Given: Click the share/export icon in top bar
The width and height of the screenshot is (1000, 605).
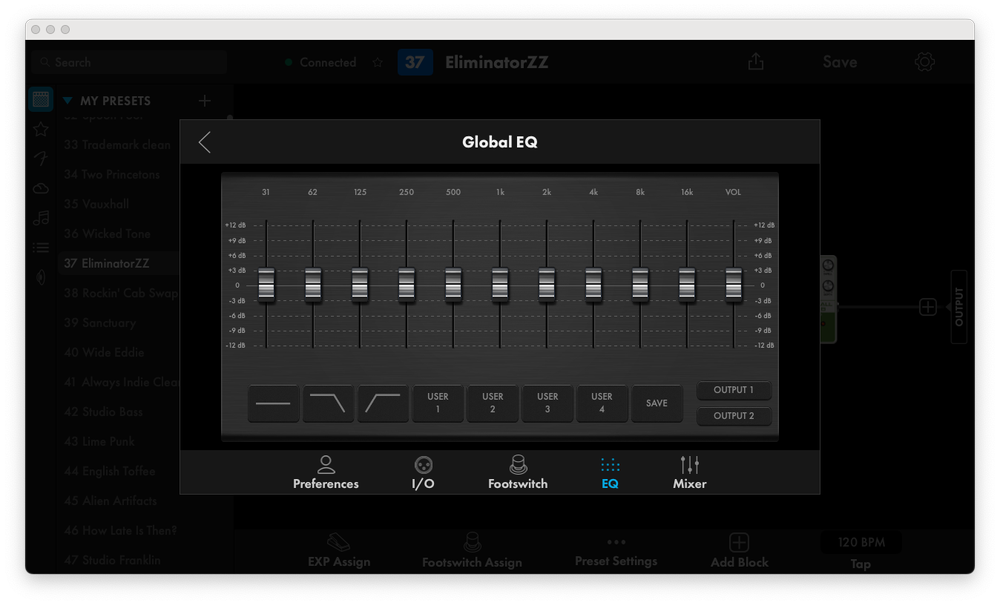Looking at the screenshot, I should pyautogui.click(x=755, y=61).
